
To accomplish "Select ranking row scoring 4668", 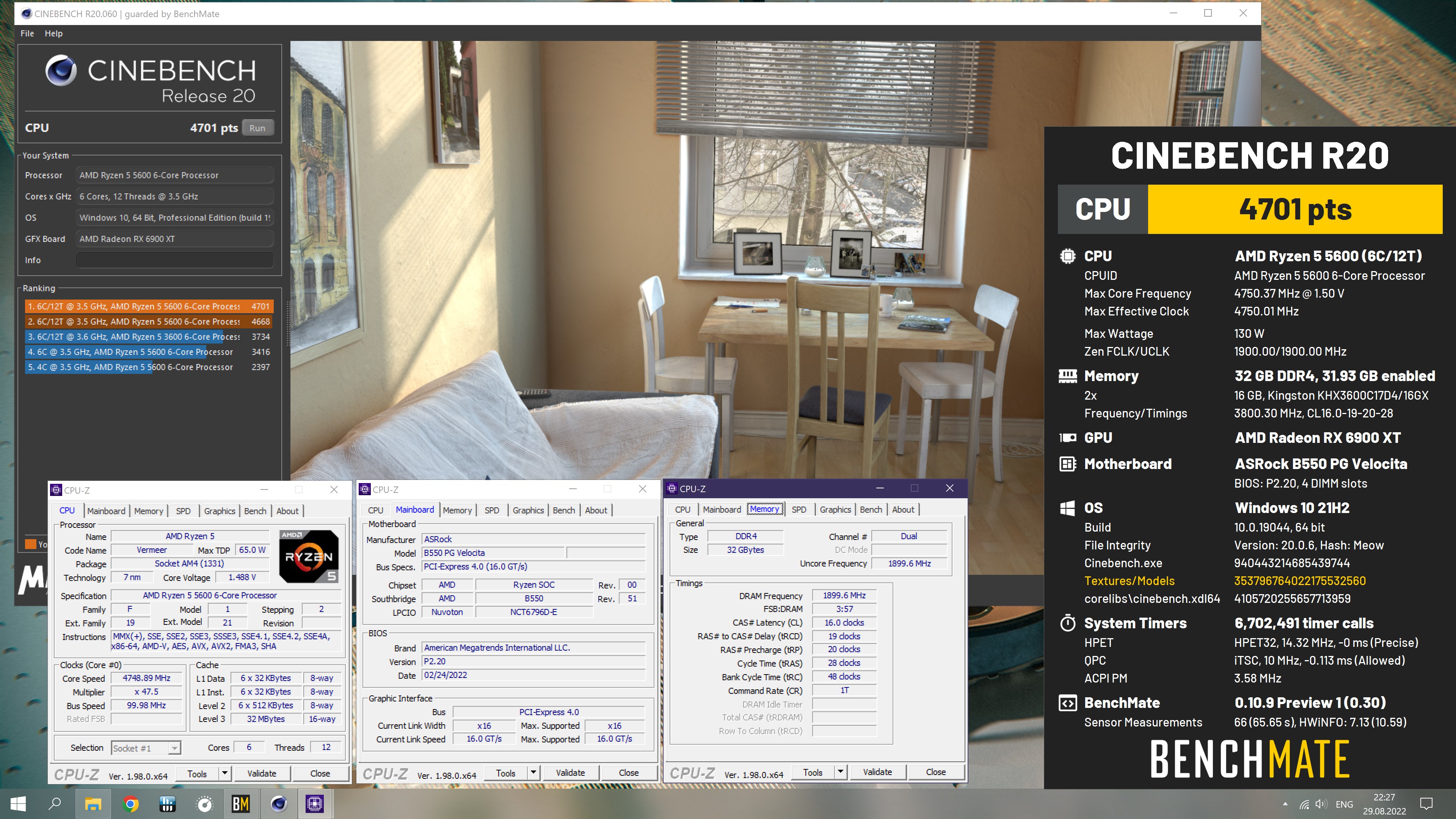I will [149, 322].
